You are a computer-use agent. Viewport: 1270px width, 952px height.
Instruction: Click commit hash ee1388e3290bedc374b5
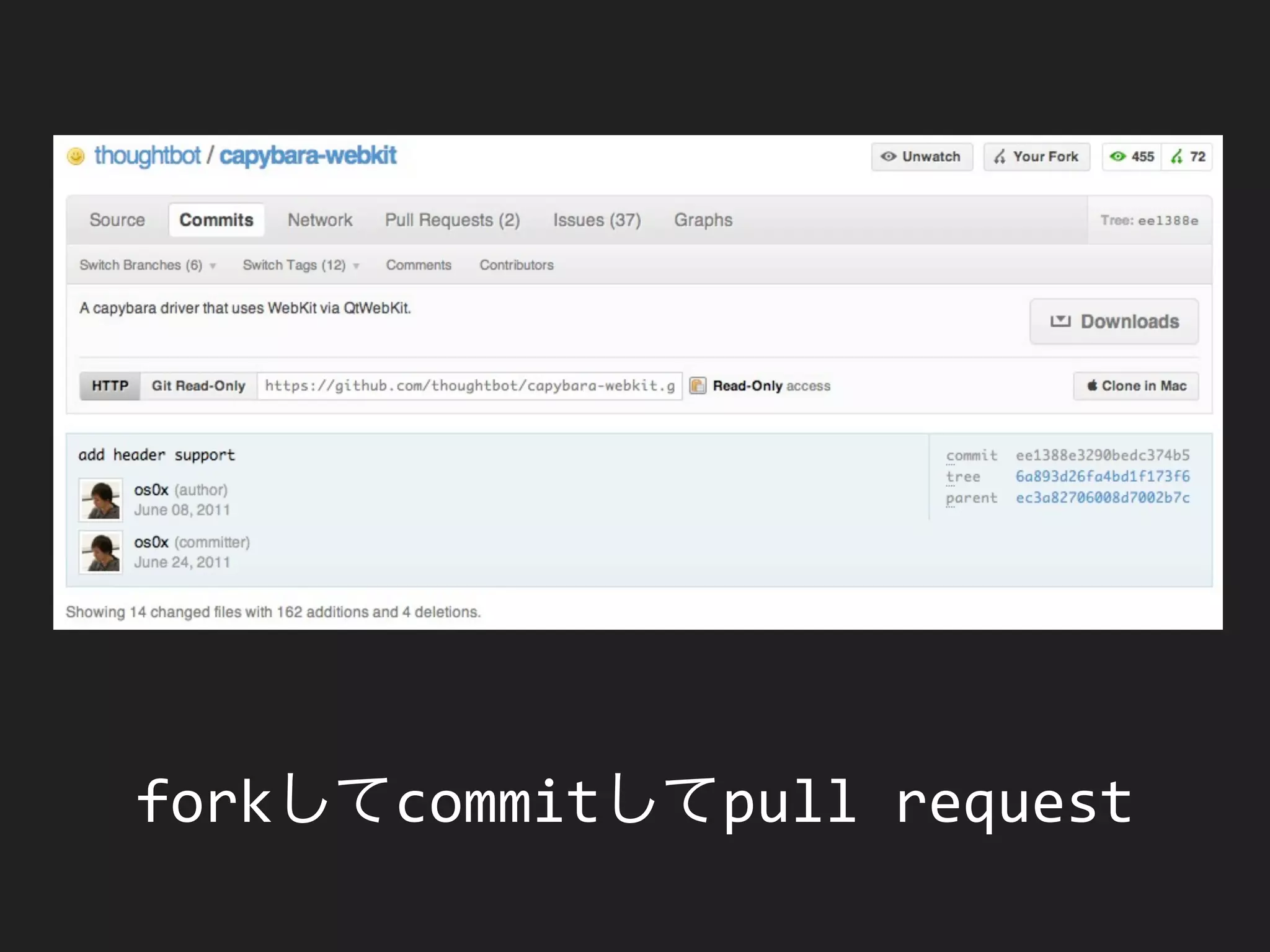[1103, 455]
